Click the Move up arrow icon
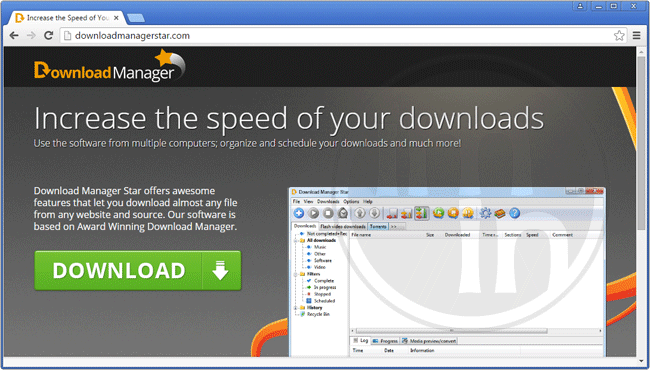Viewport: 650px width, 370px height. click(x=360, y=213)
